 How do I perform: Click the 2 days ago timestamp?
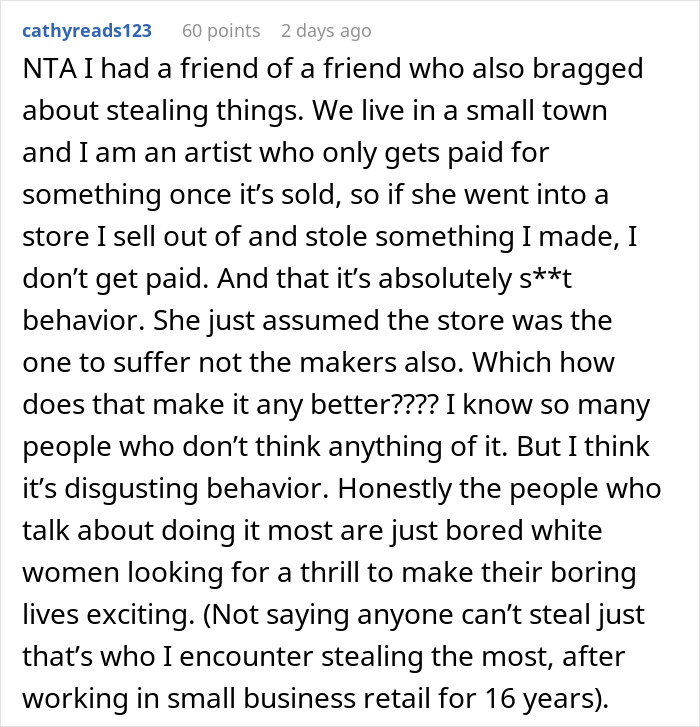(326, 31)
